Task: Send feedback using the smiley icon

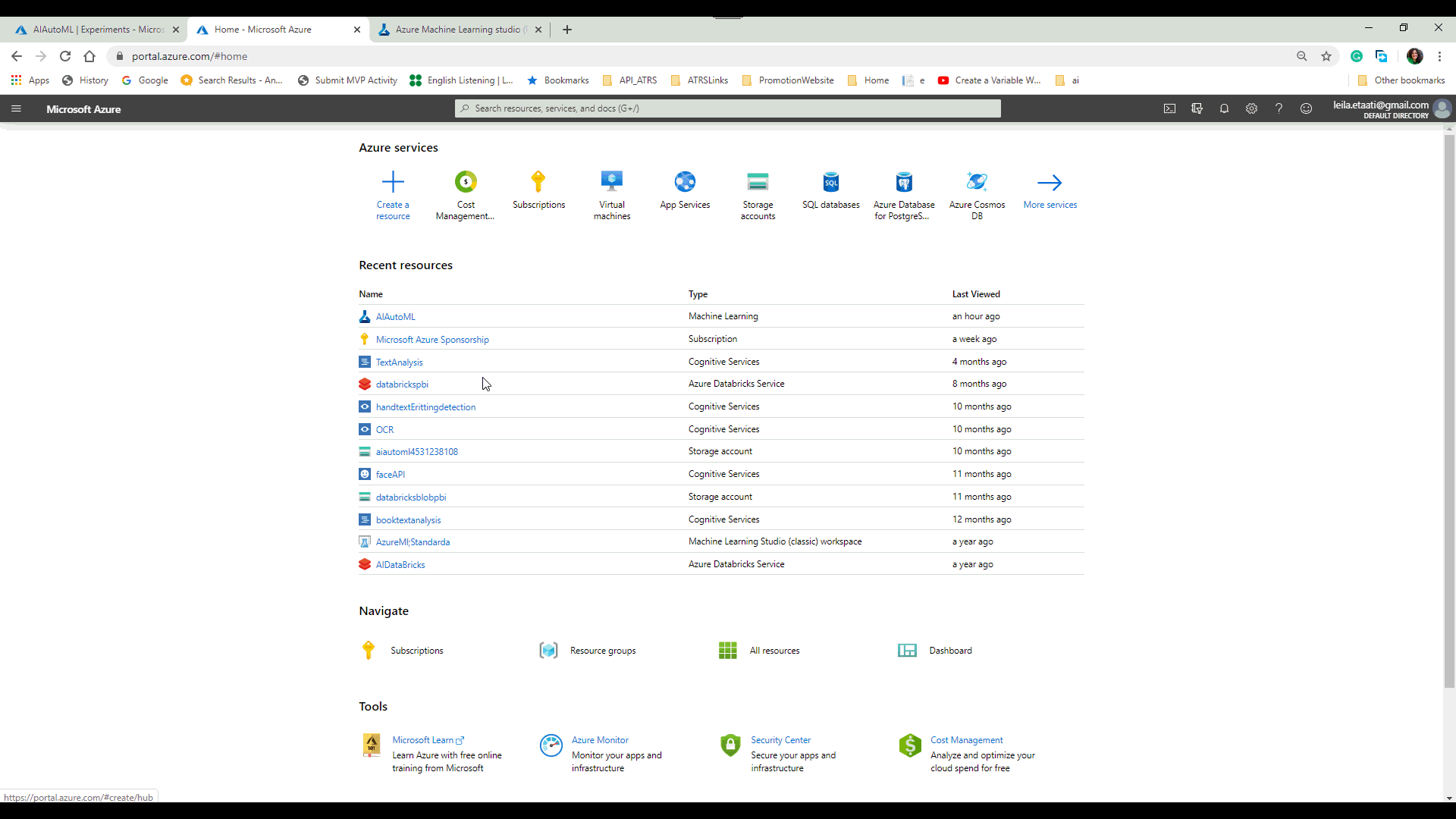Action: coord(1306,108)
